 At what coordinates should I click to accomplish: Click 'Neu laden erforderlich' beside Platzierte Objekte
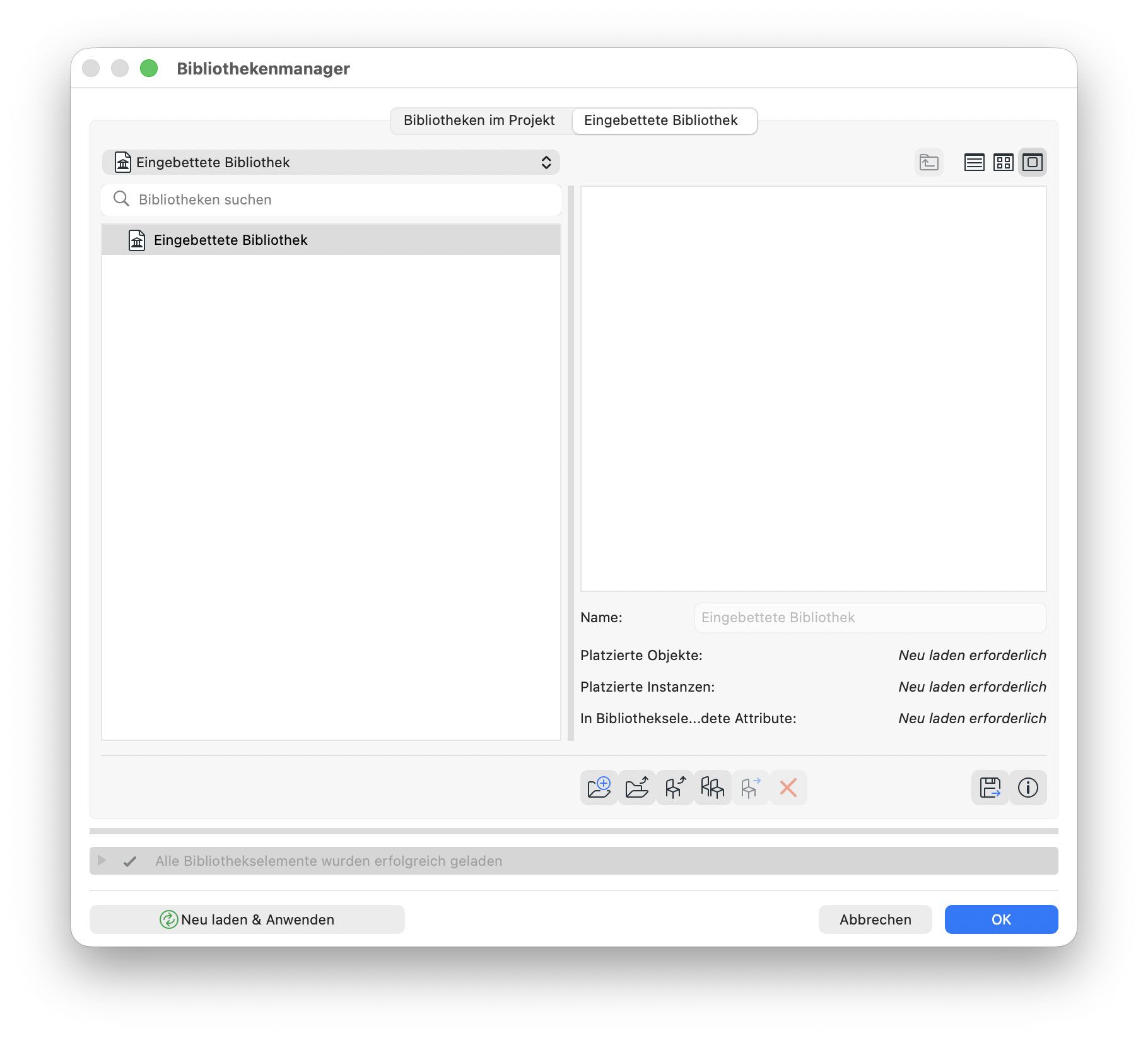coord(973,656)
